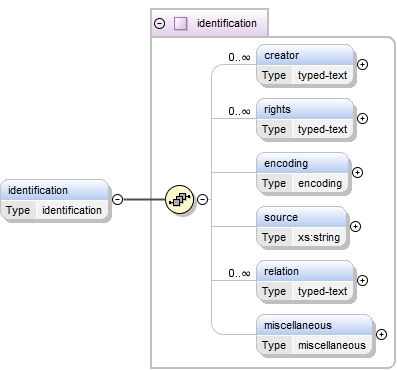This screenshot has height=370, width=397.
Task: Collapse the identification complex type header
Action: tap(160, 24)
